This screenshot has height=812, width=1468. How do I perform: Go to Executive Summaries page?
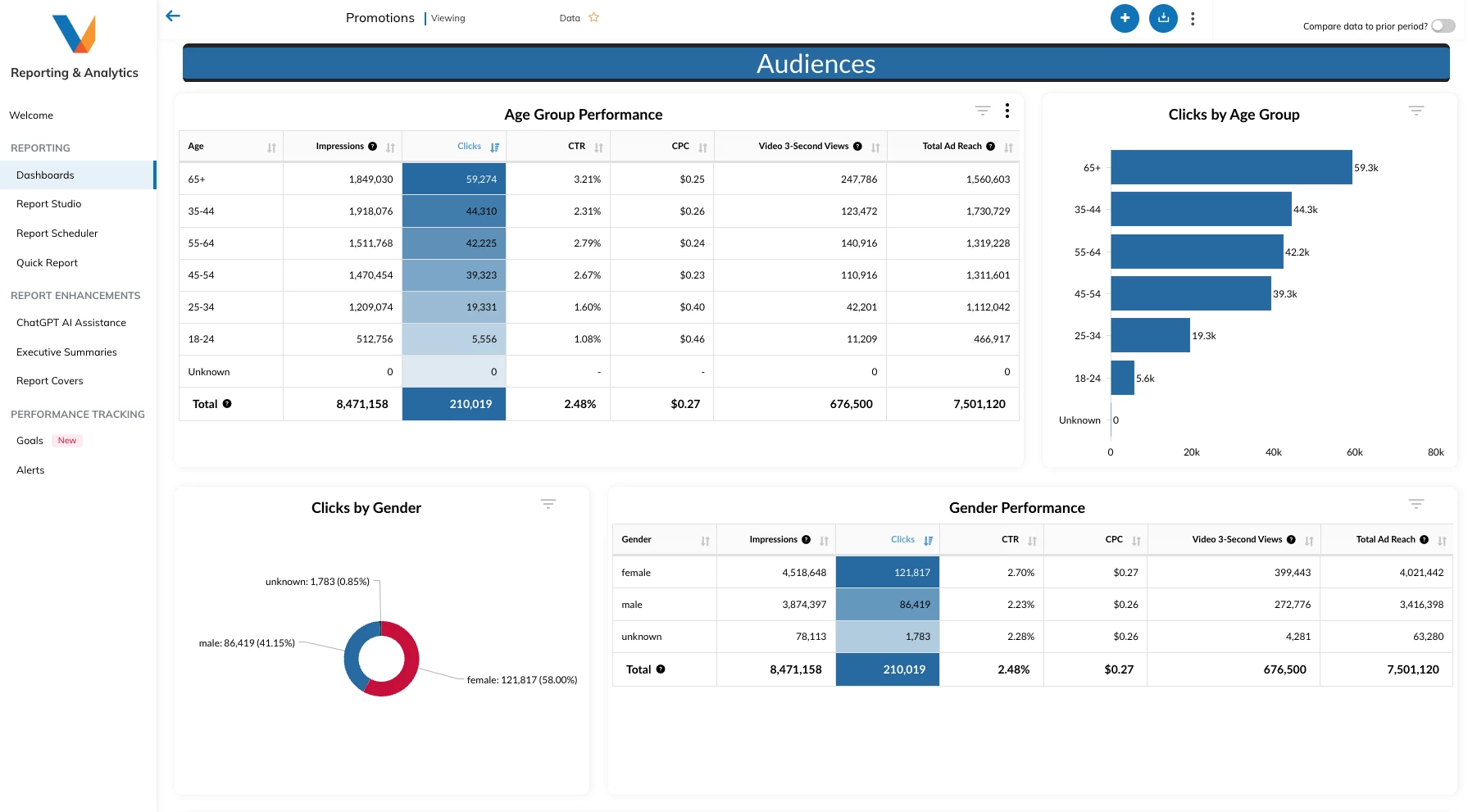(x=66, y=352)
